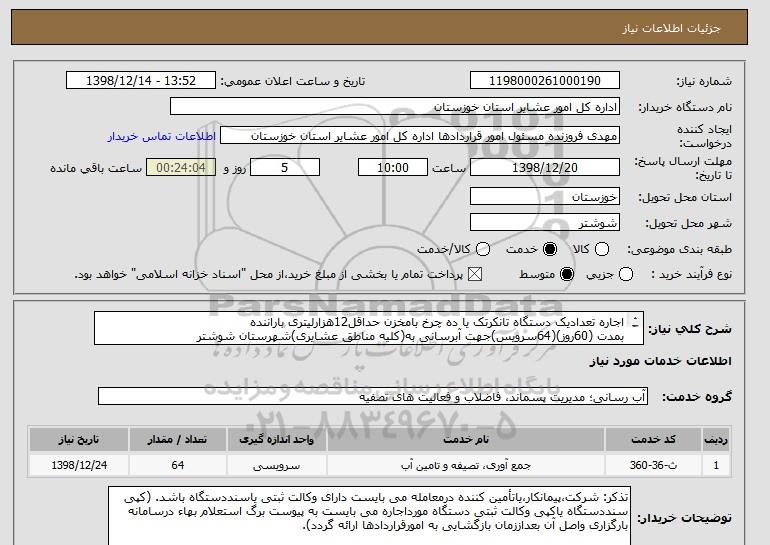The width and height of the screenshot is (770, 545).
Task: Click the remaining days field showing 5
Action: pyautogui.click(x=285, y=167)
